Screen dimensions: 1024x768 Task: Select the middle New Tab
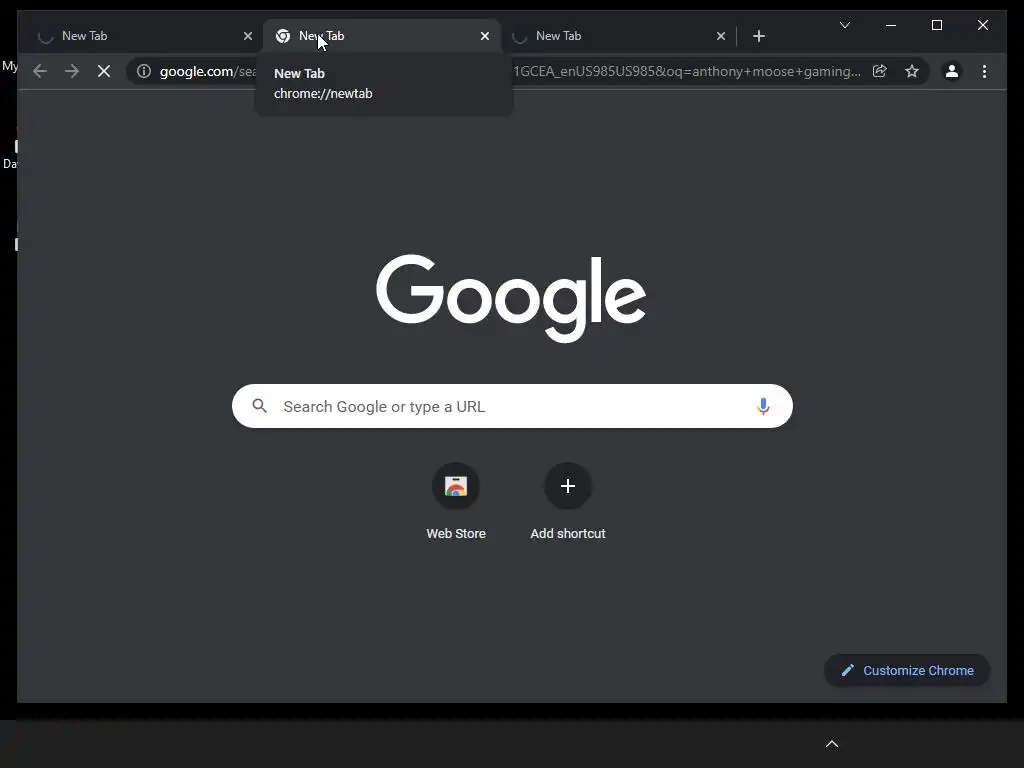(x=382, y=36)
